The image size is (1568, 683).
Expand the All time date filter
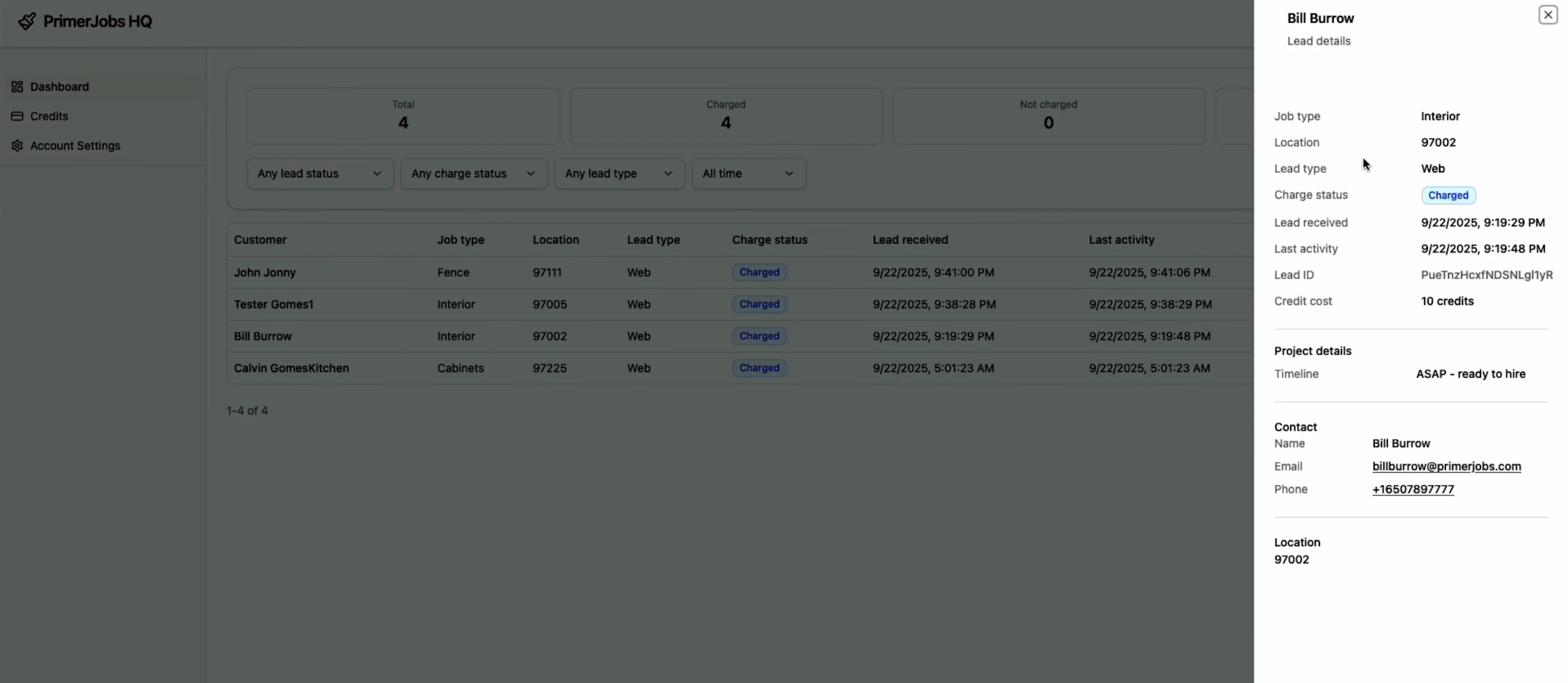point(748,174)
